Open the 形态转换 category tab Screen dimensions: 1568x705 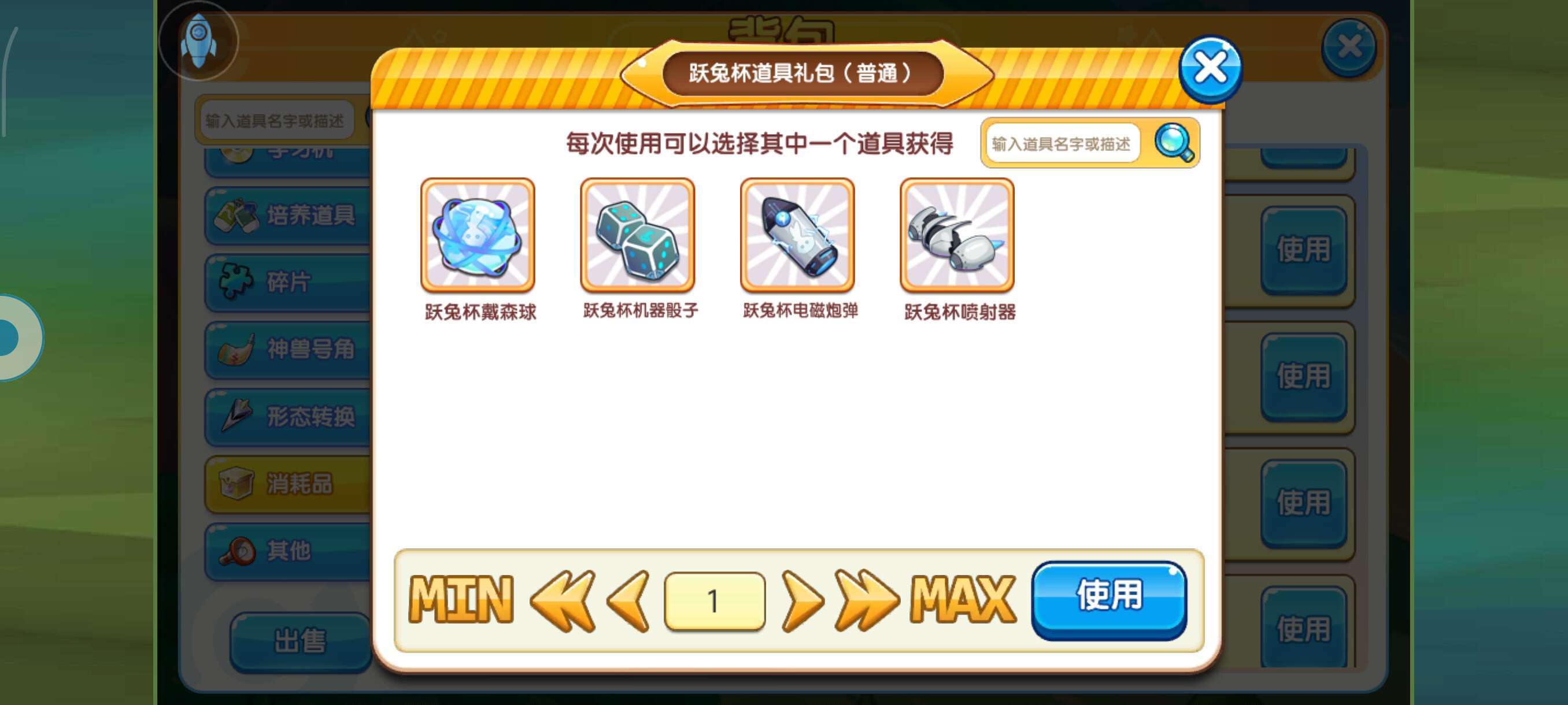[287, 417]
